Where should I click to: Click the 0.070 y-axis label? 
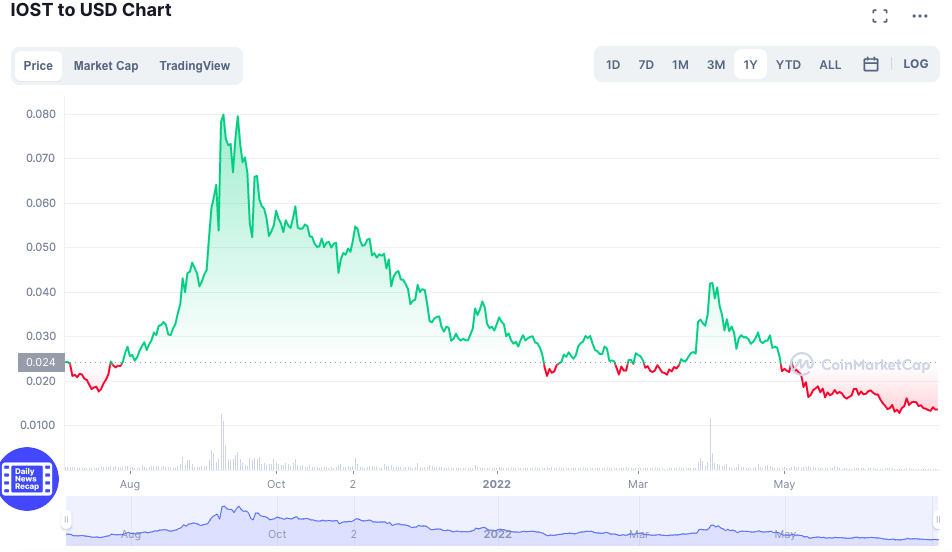click(x=41, y=158)
